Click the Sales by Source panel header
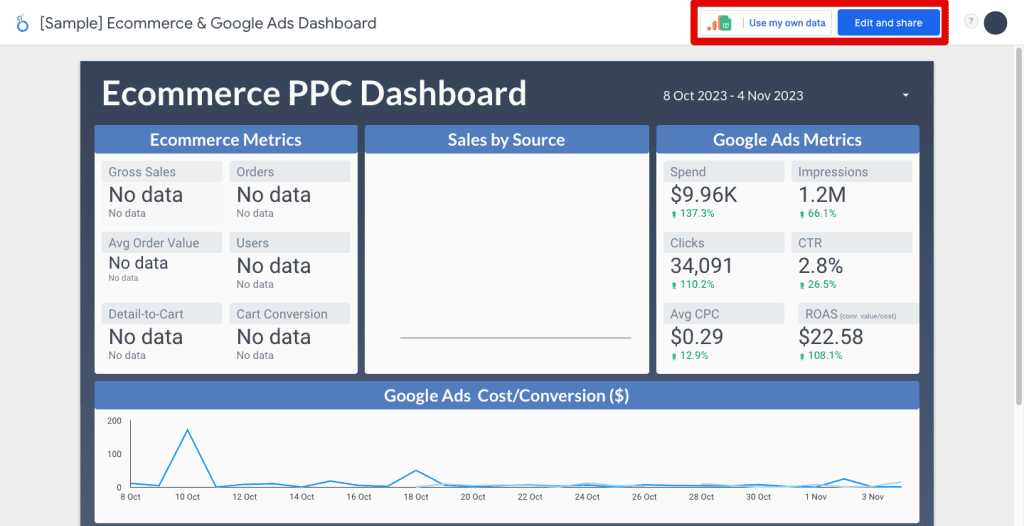1024x526 pixels. click(x=506, y=140)
